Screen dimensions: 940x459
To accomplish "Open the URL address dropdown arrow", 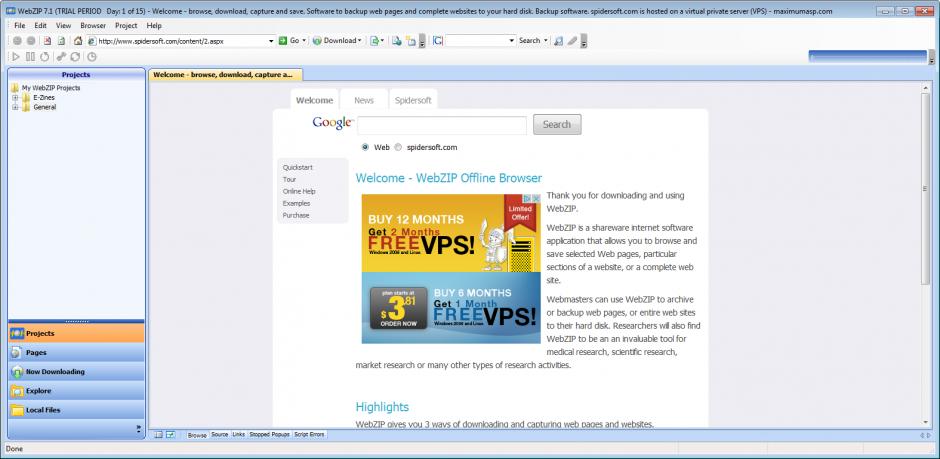I will [271, 41].
